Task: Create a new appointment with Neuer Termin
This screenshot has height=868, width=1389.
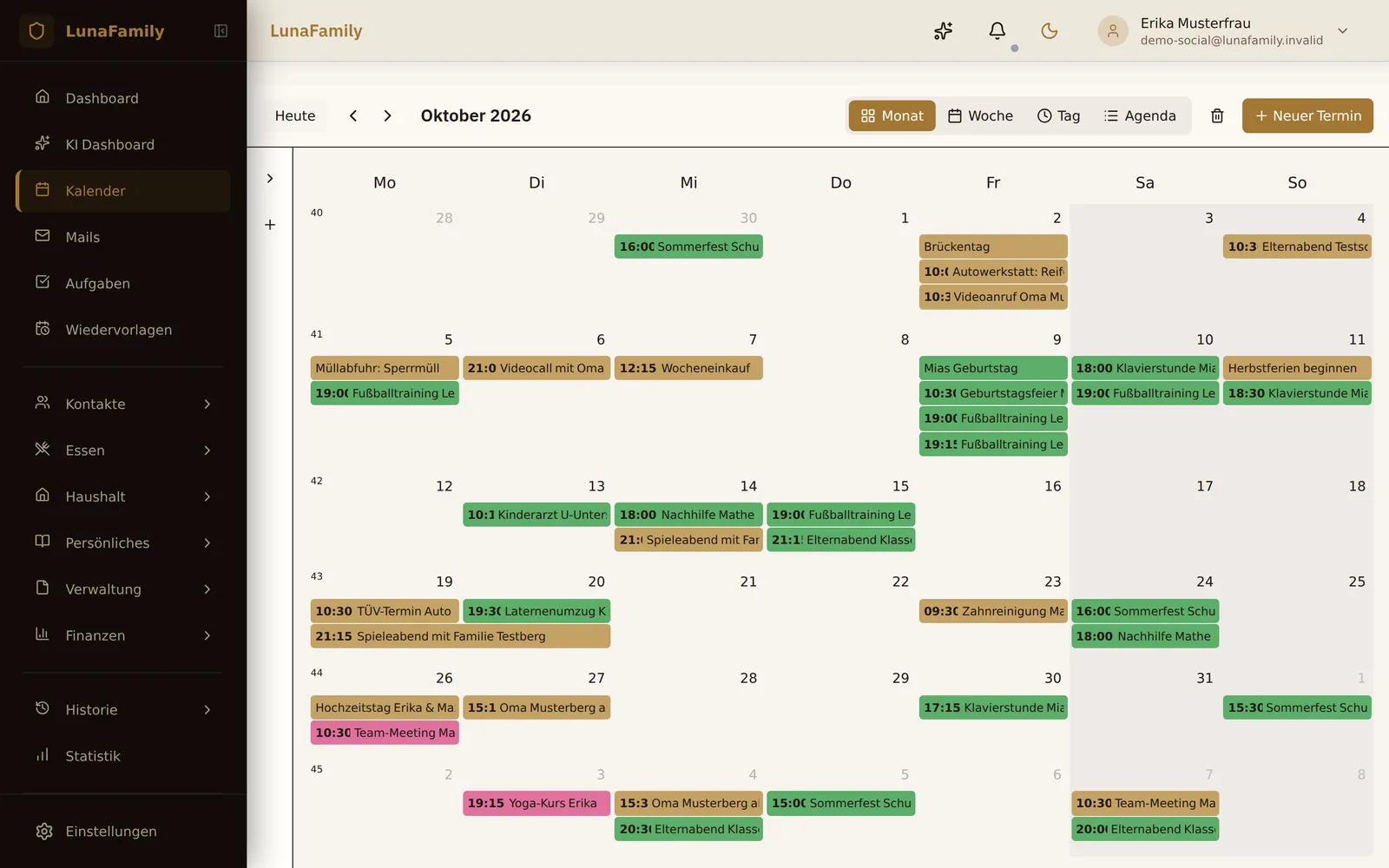Action: [1307, 115]
